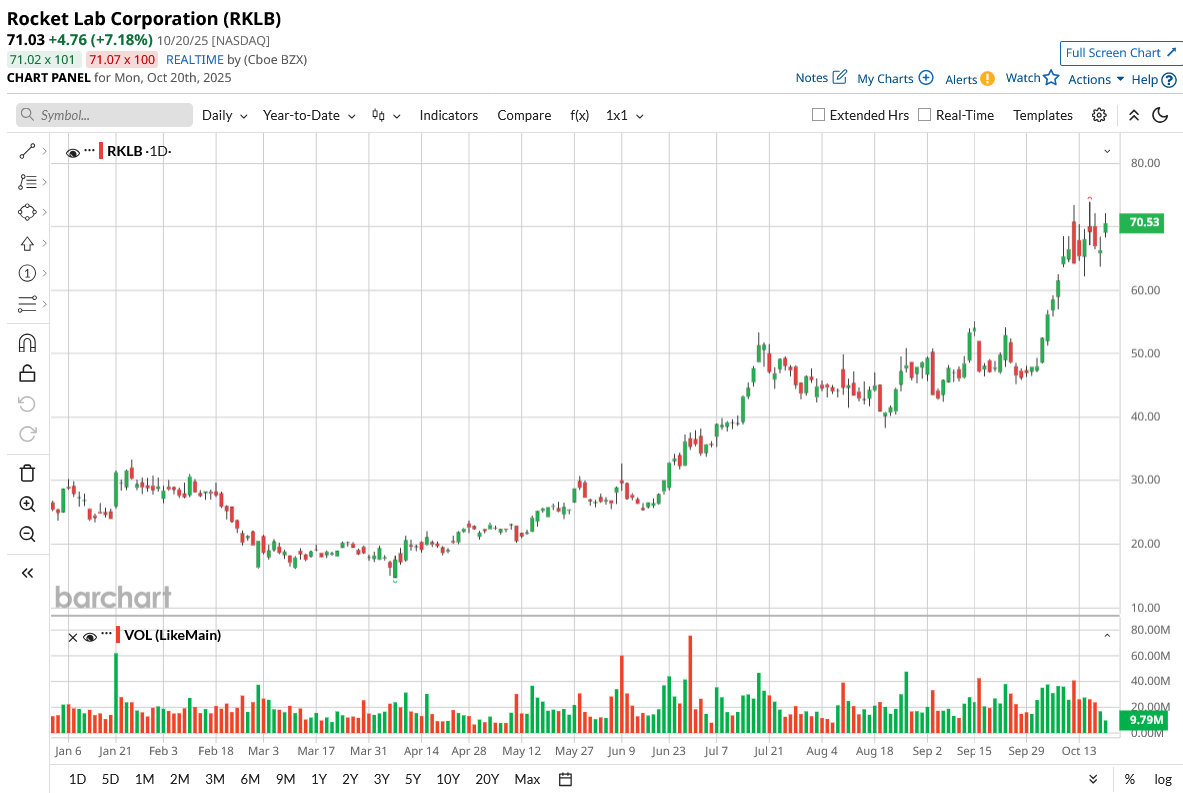Open the Actions dropdown menu
Screen dimensions: 1183x793
pyautogui.click(x=1096, y=79)
